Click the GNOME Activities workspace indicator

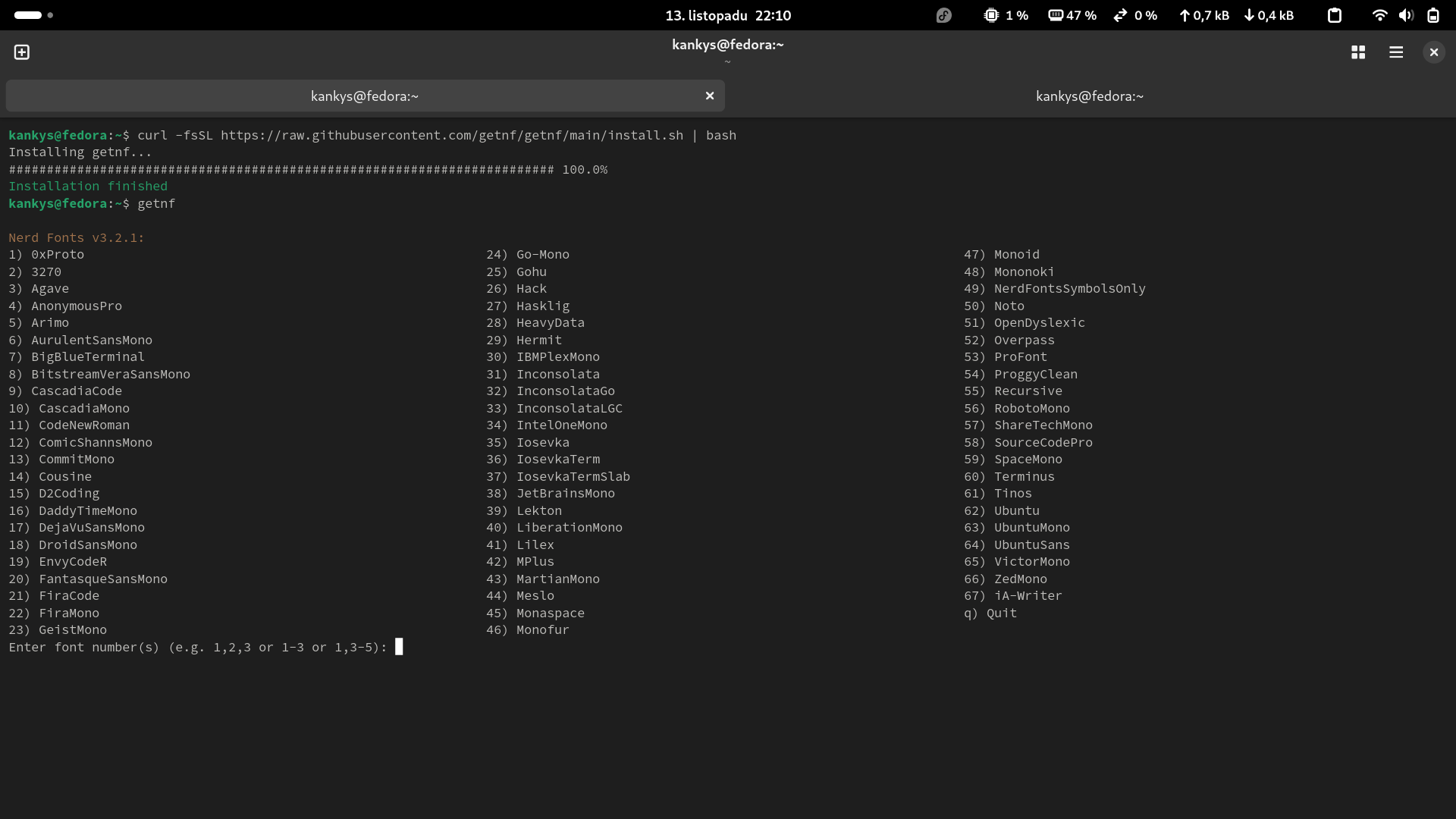[33, 15]
